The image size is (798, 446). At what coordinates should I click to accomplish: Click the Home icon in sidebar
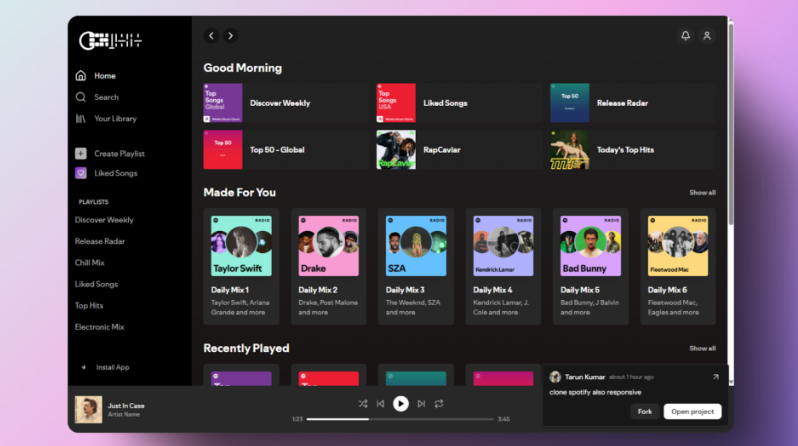[80, 76]
